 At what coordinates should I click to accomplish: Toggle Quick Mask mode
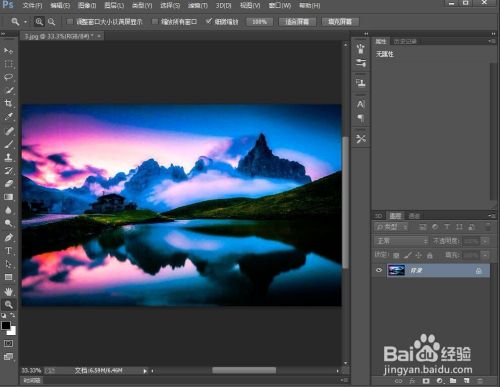coord(8,343)
